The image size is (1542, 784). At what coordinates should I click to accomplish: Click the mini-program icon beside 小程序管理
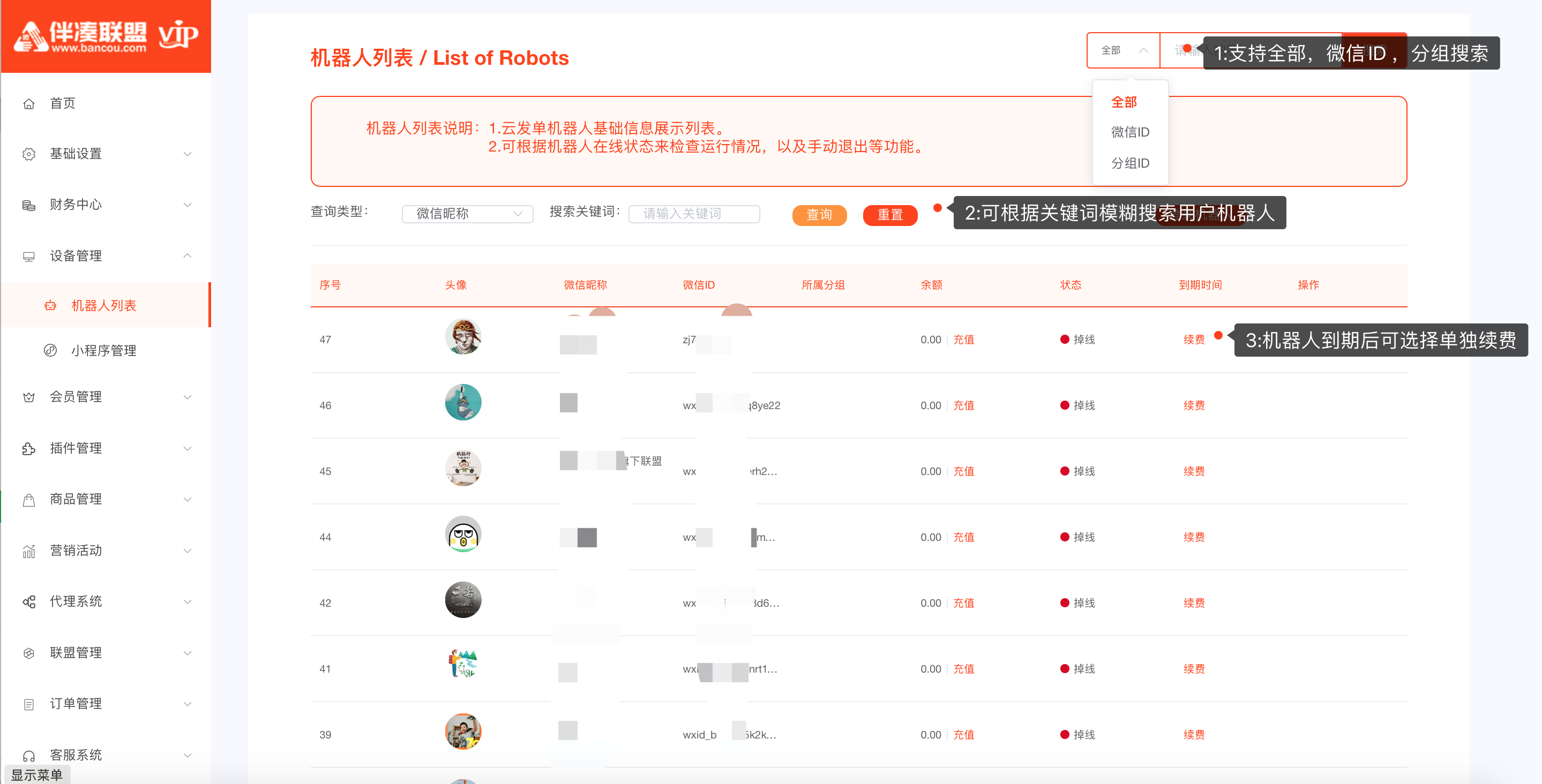(x=50, y=350)
